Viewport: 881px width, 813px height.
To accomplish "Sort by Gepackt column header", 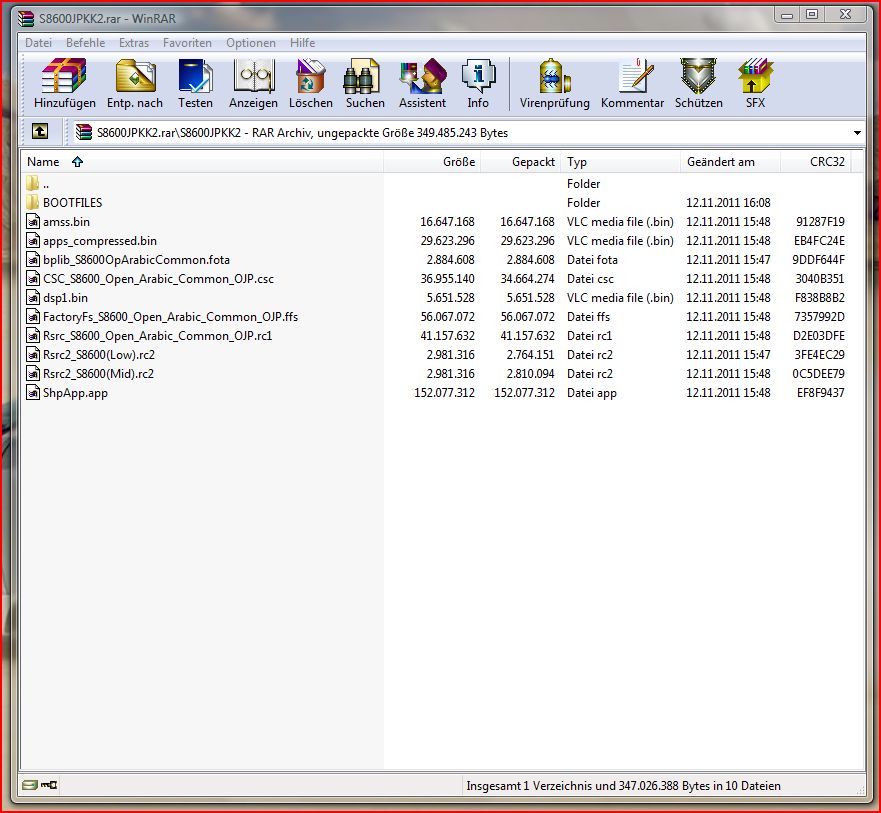I will [520, 162].
